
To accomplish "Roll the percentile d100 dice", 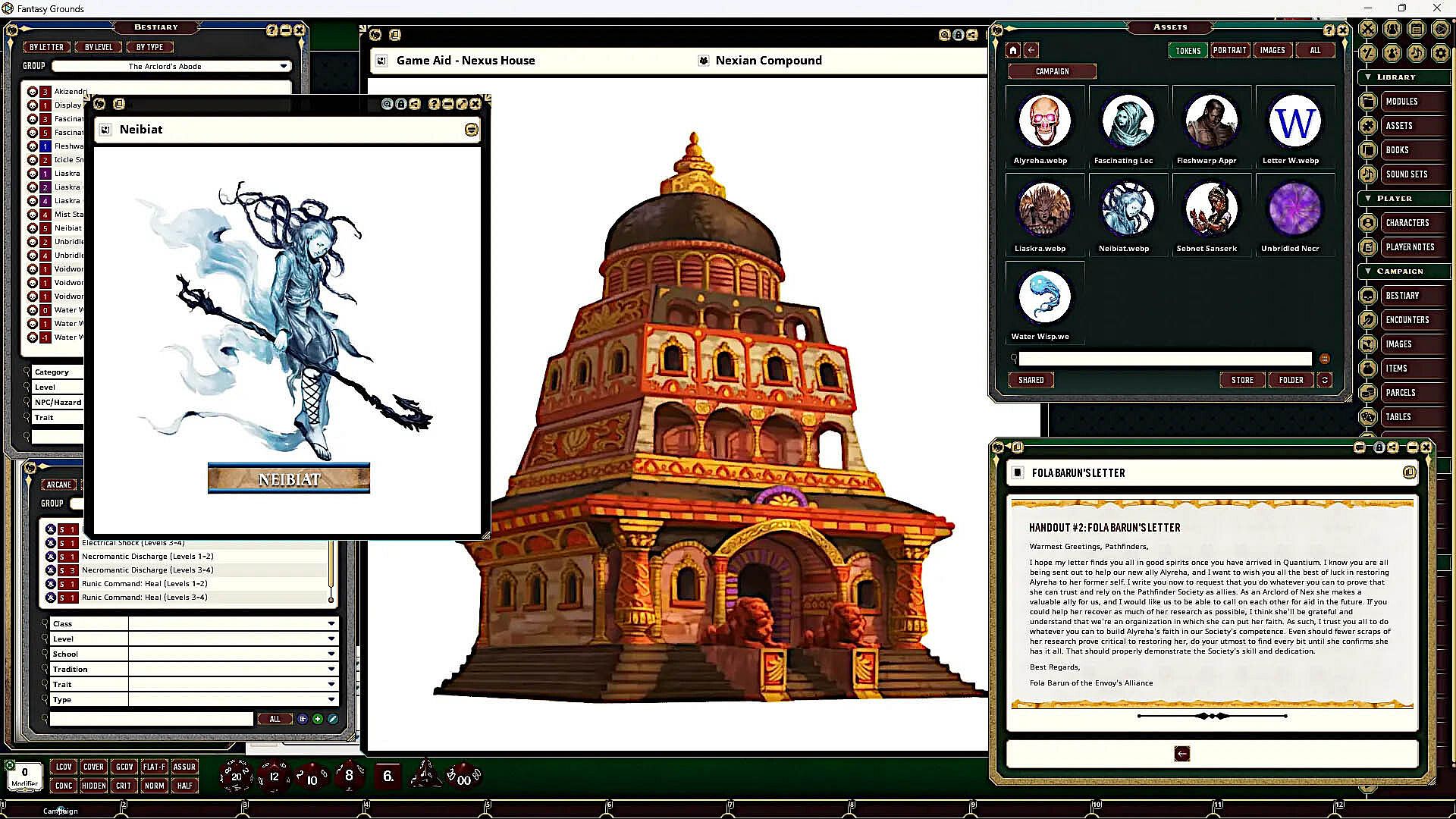I will [x=463, y=777].
